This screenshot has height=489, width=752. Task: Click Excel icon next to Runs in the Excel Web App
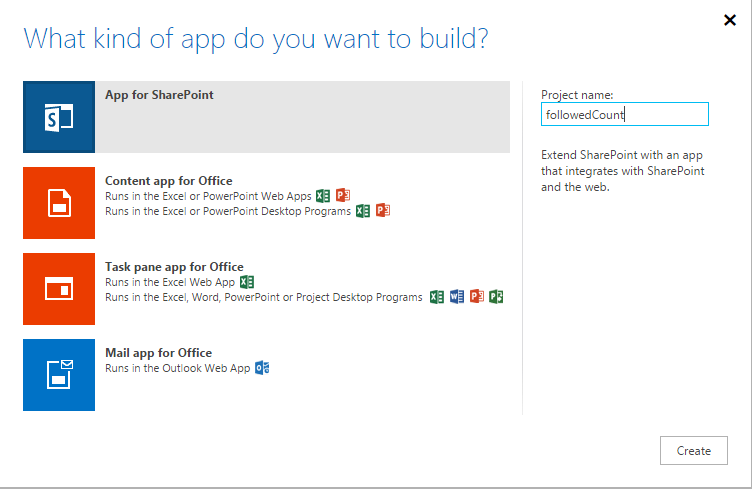point(247,282)
